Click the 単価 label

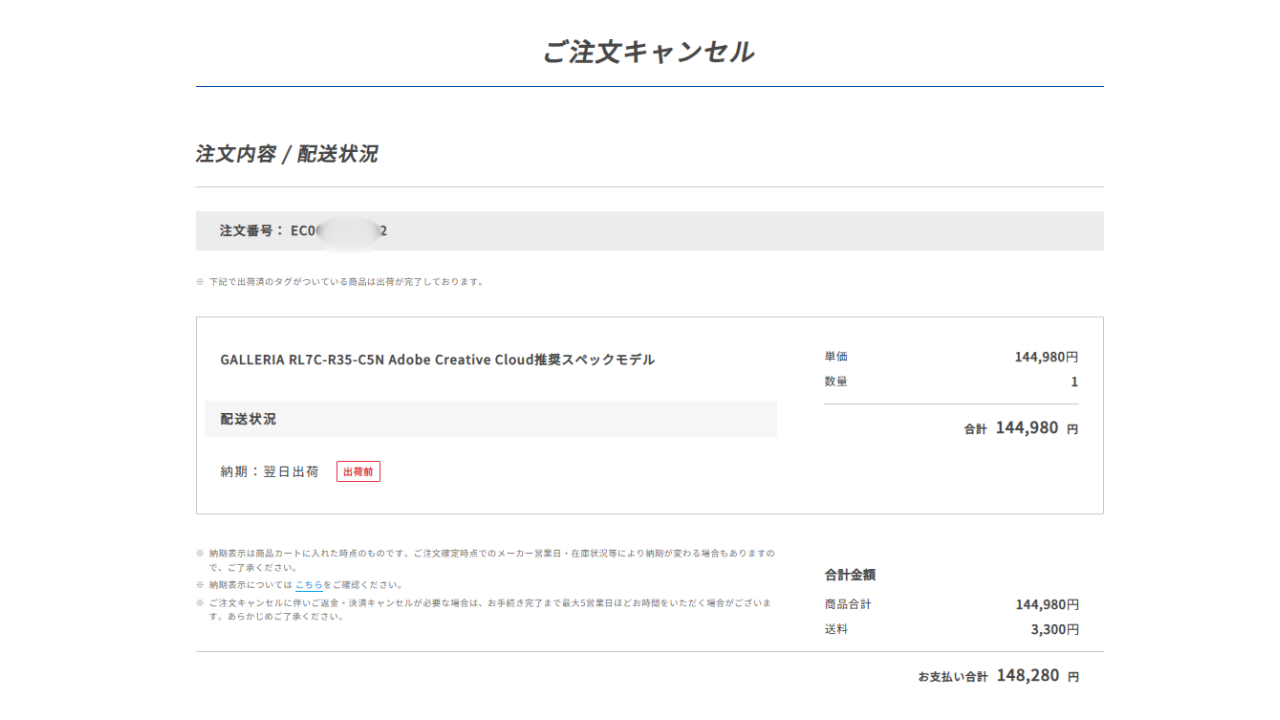coord(836,357)
